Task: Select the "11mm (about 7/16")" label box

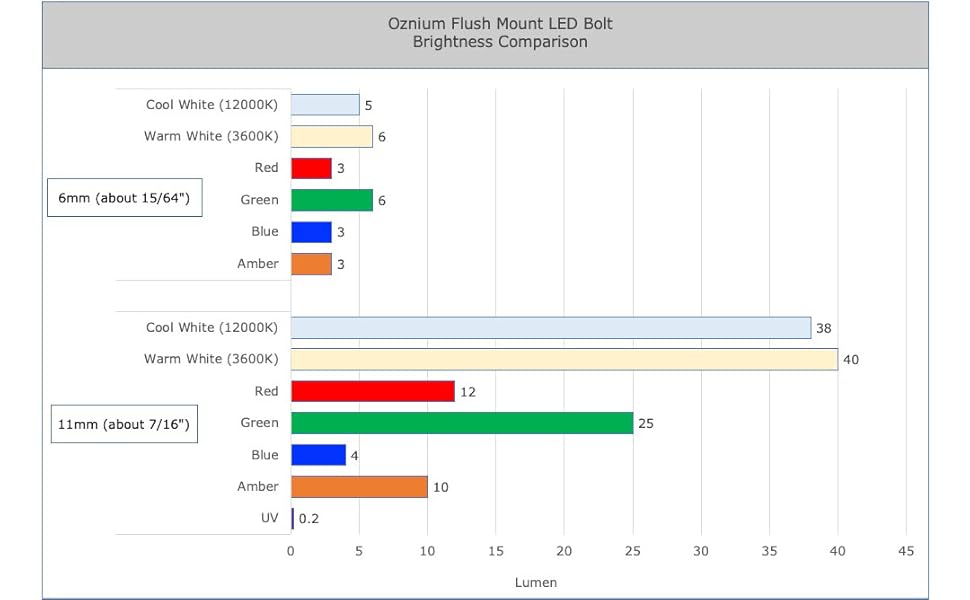Action: pyautogui.click(x=124, y=424)
